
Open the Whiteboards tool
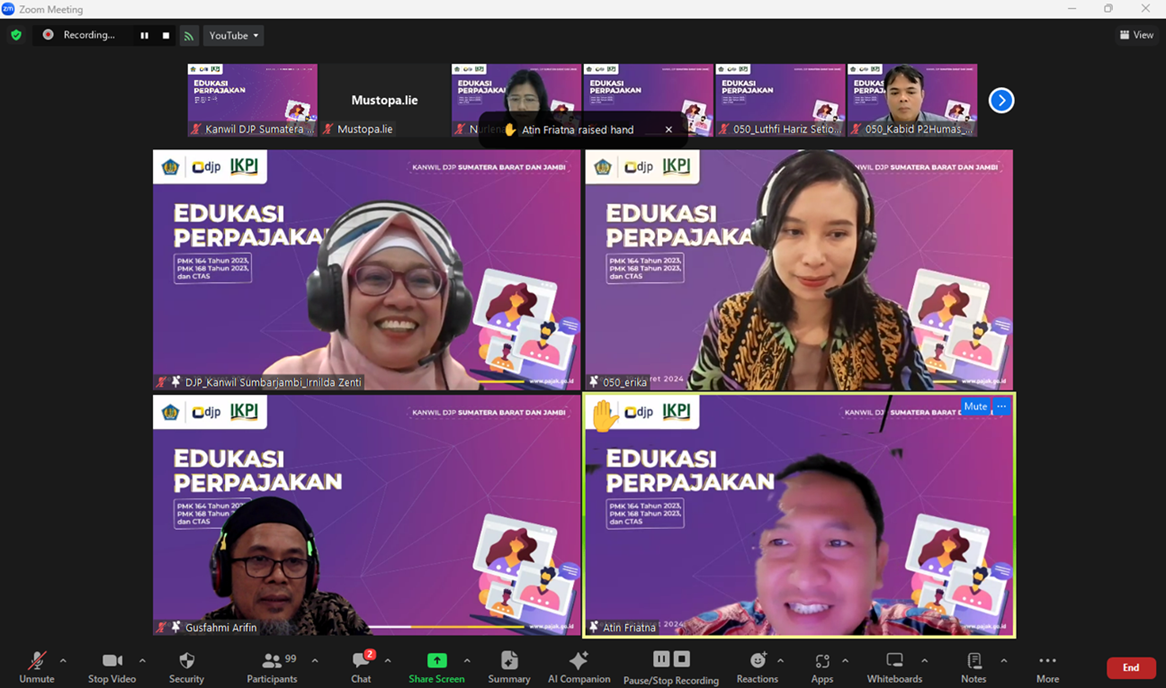pyautogui.click(x=894, y=661)
